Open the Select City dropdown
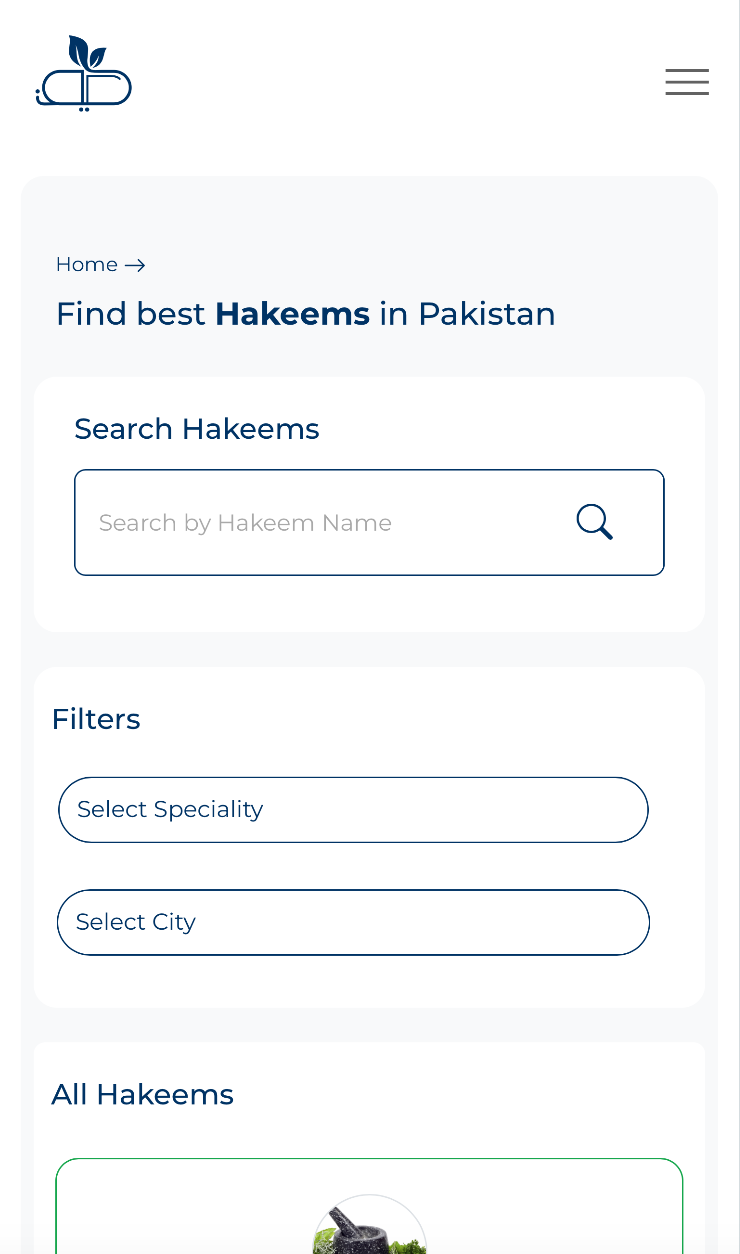Image resolution: width=740 pixels, height=1254 pixels. point(353,922)
